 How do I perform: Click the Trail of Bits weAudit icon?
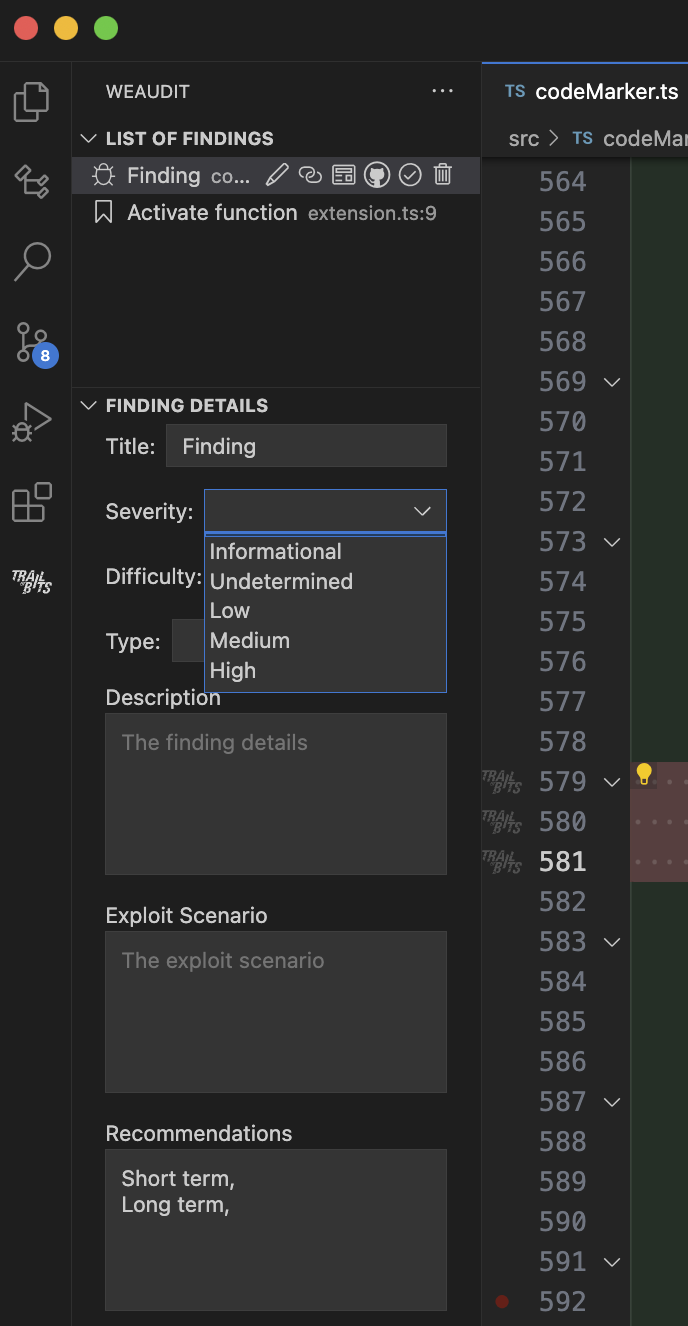[x=32, y=582]
